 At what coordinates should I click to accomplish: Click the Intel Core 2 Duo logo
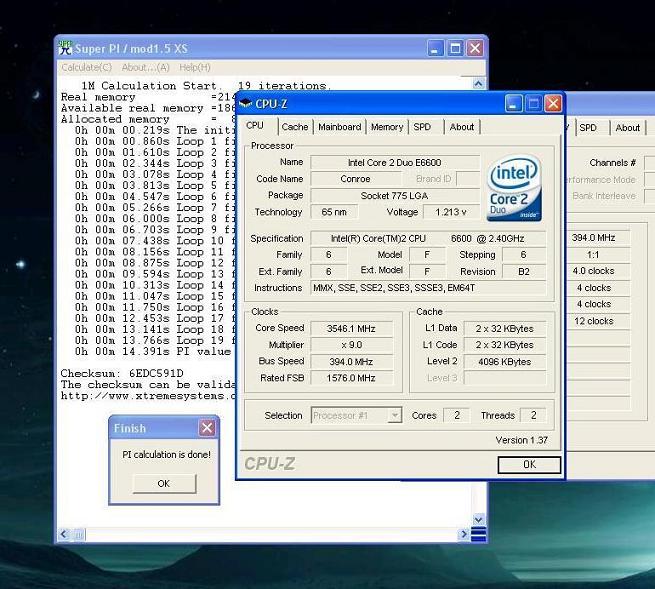[x=514, y=188]
